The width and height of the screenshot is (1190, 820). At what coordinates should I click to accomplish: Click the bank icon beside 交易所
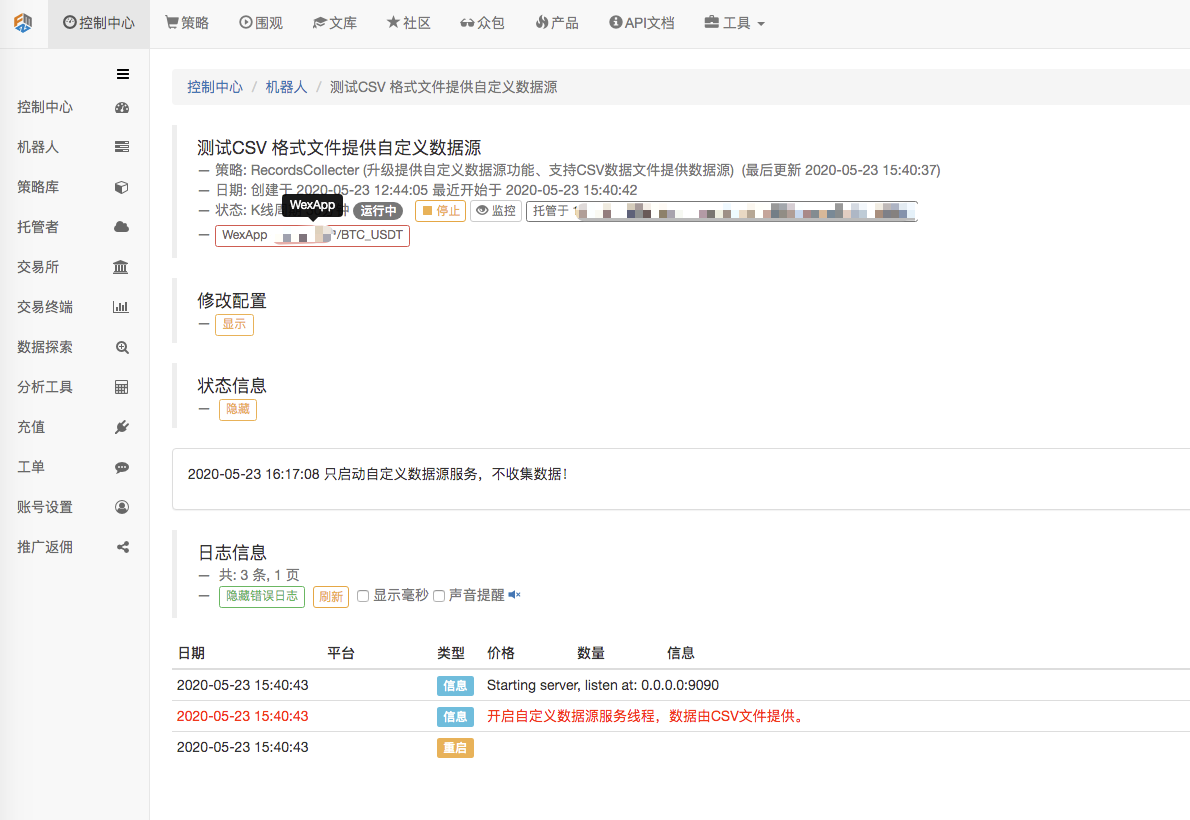(x=121, y=267)
